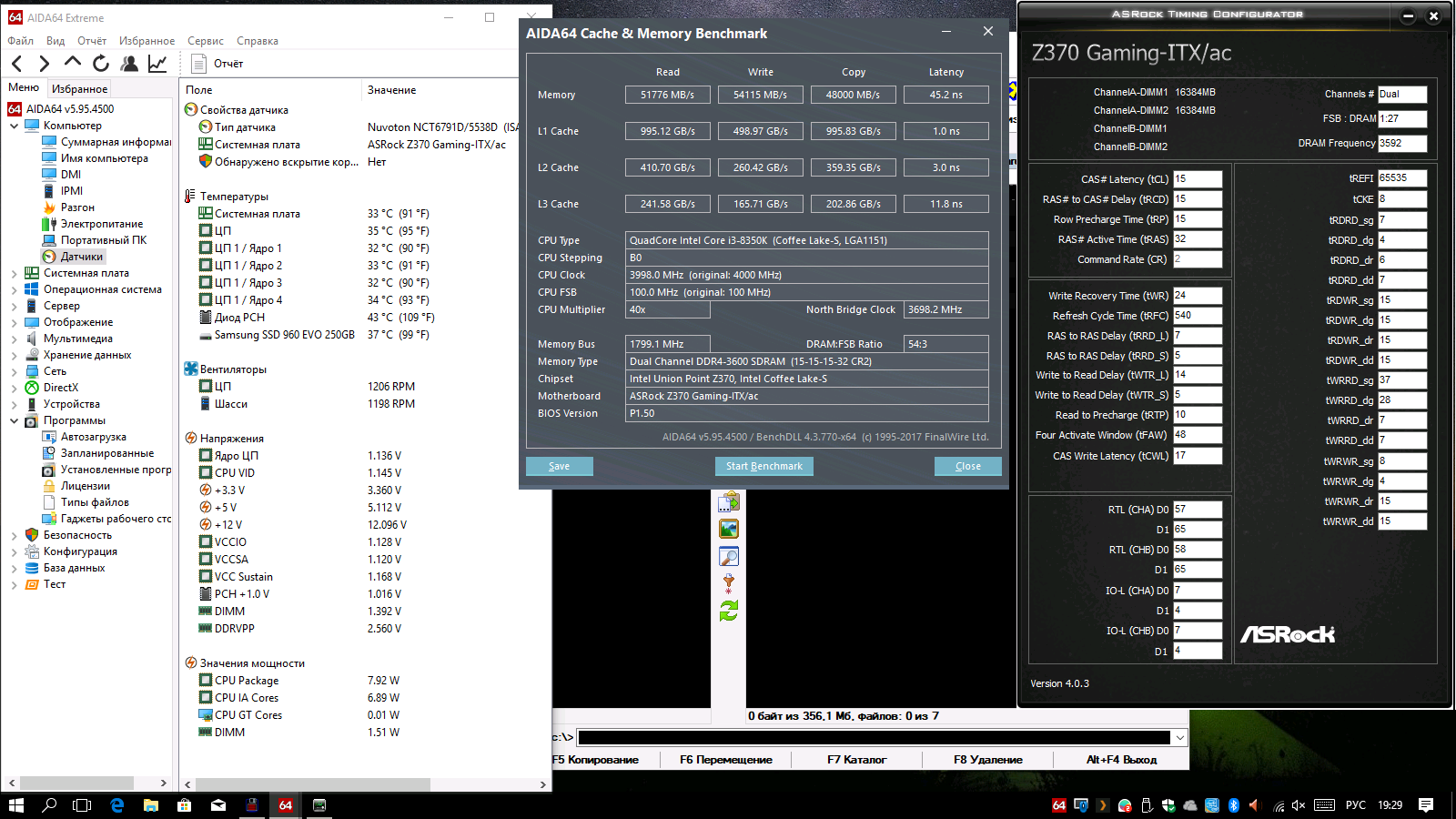Select the Автозагрузка icon in the tree
This screenshot has width=1456, height=819.
point(49,437)
